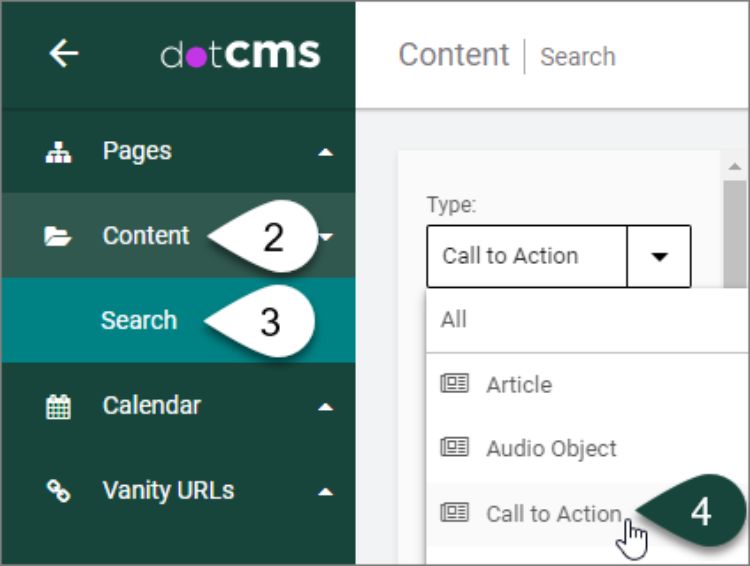Expand the Vanity URLs section arrow
This screenshot has width=750, height=566.
[323, 492]
